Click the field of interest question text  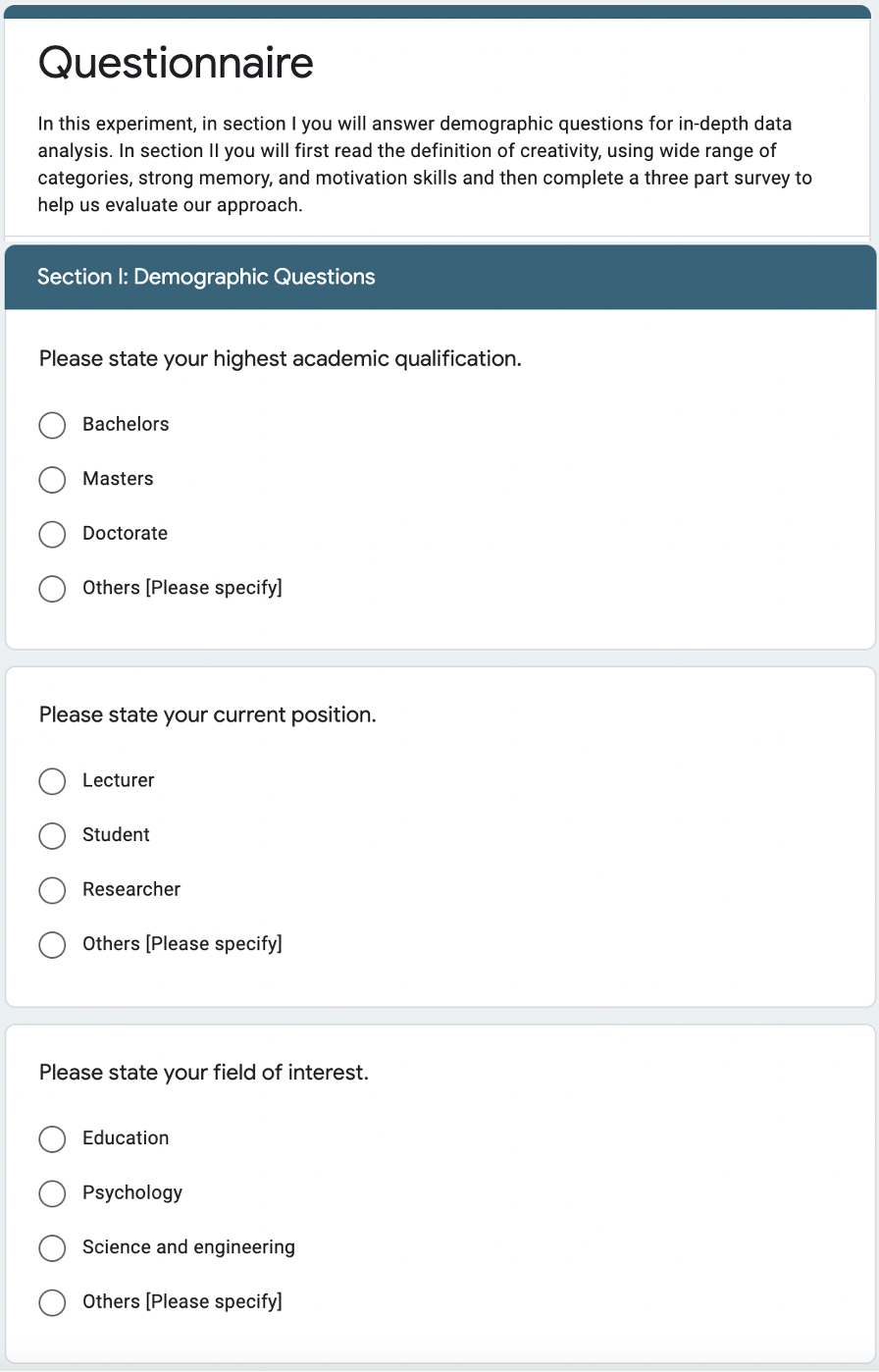coord(204,1073)
